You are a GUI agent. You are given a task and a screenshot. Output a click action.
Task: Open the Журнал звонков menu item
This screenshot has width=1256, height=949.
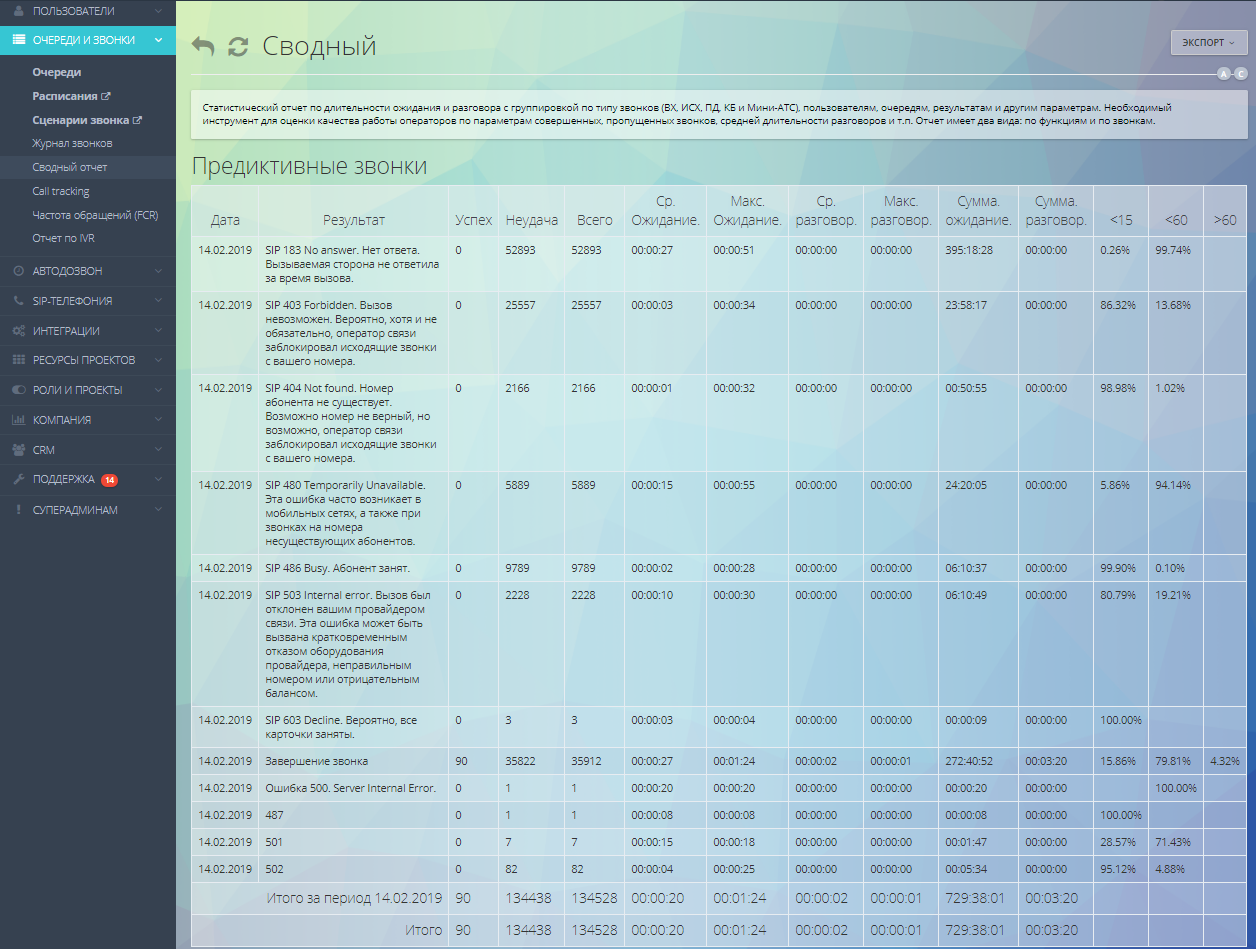tap(72, 143)
